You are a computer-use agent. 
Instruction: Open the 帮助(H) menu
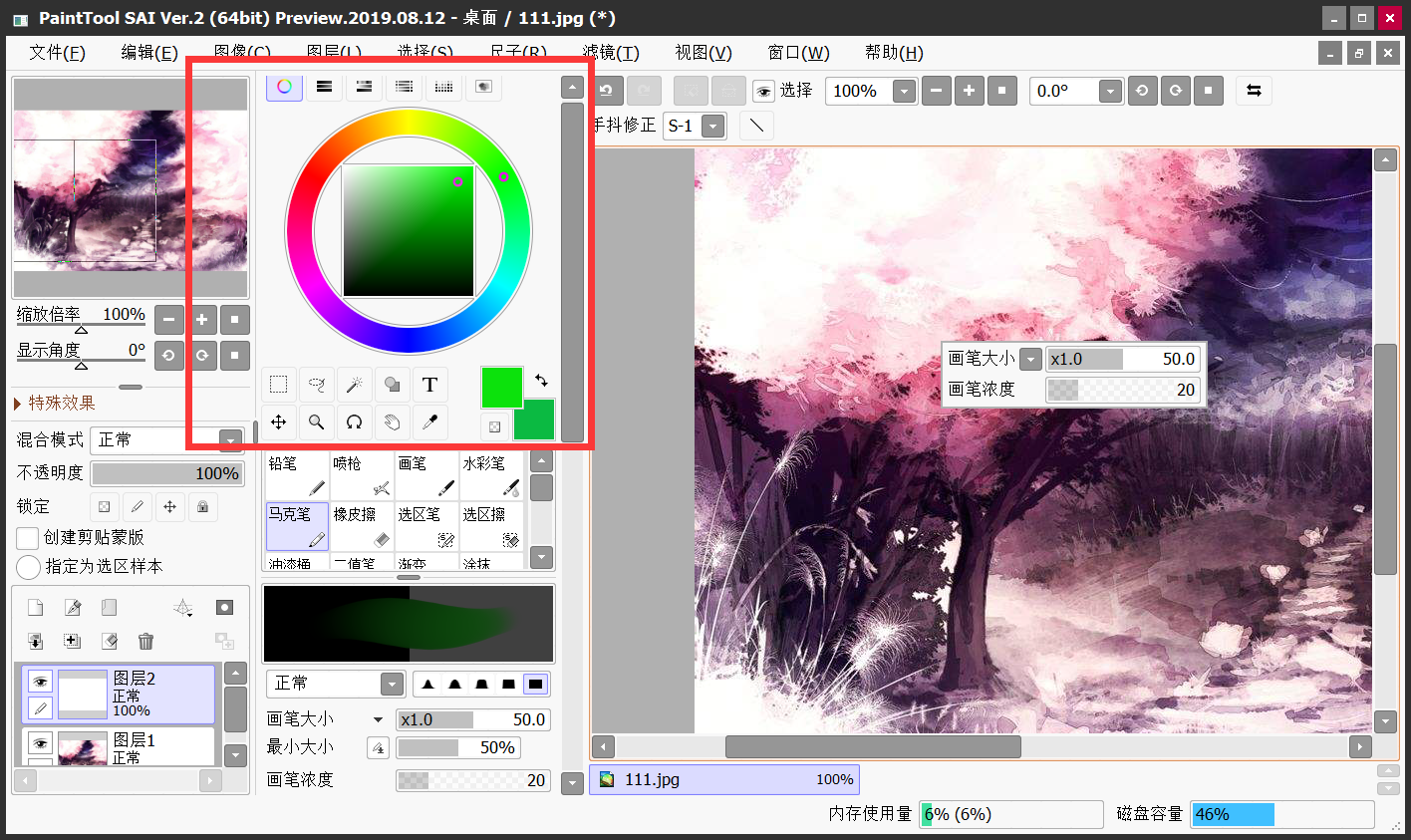(x=894, y=53)
